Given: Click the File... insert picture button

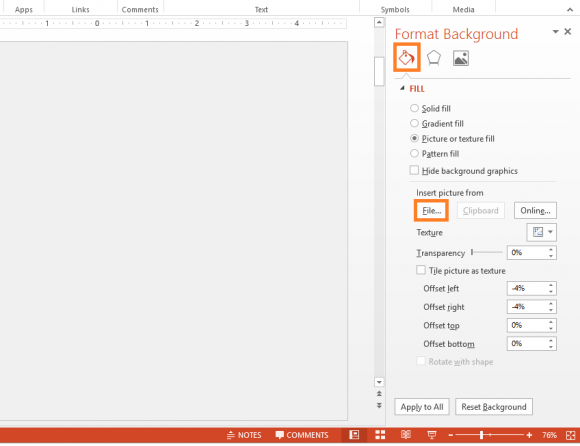Looking at the screenshot, I should 431,210.
